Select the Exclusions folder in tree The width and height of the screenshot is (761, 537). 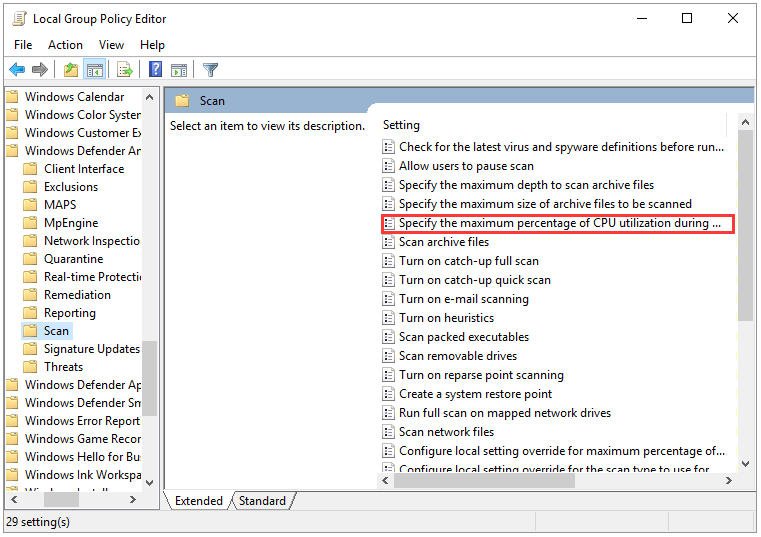[71, 187]
